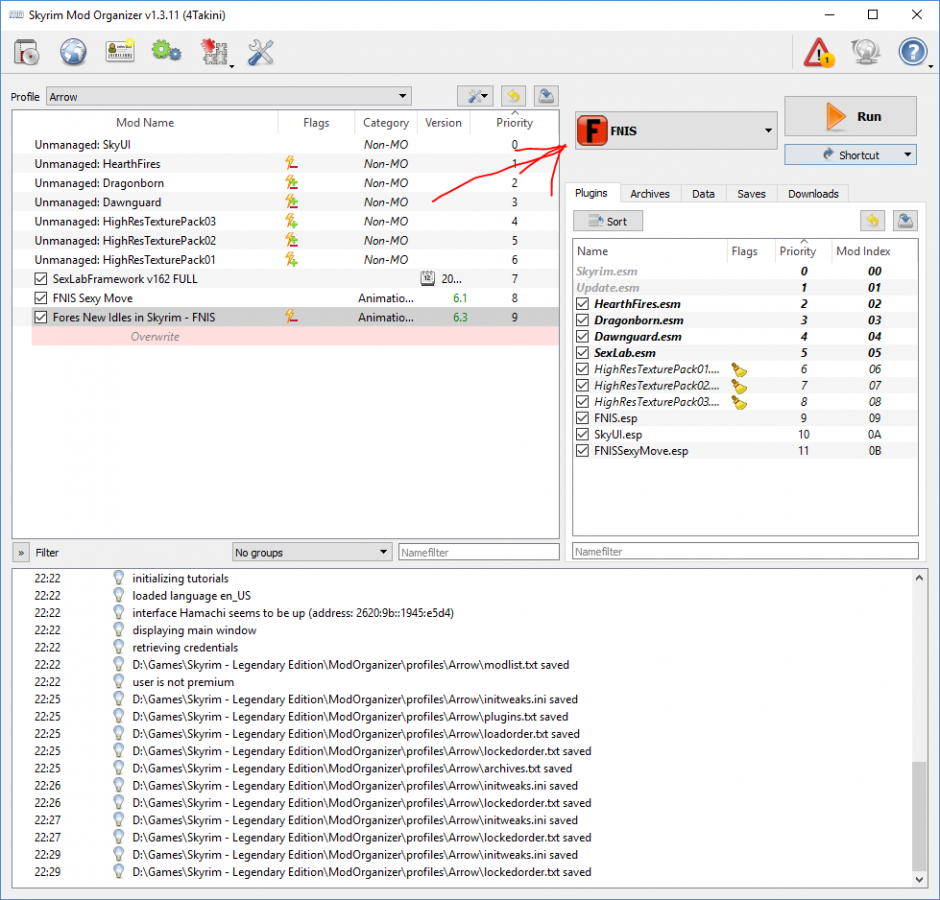Uncheck the FNIS Sexy Move mod

coord(41,298)
